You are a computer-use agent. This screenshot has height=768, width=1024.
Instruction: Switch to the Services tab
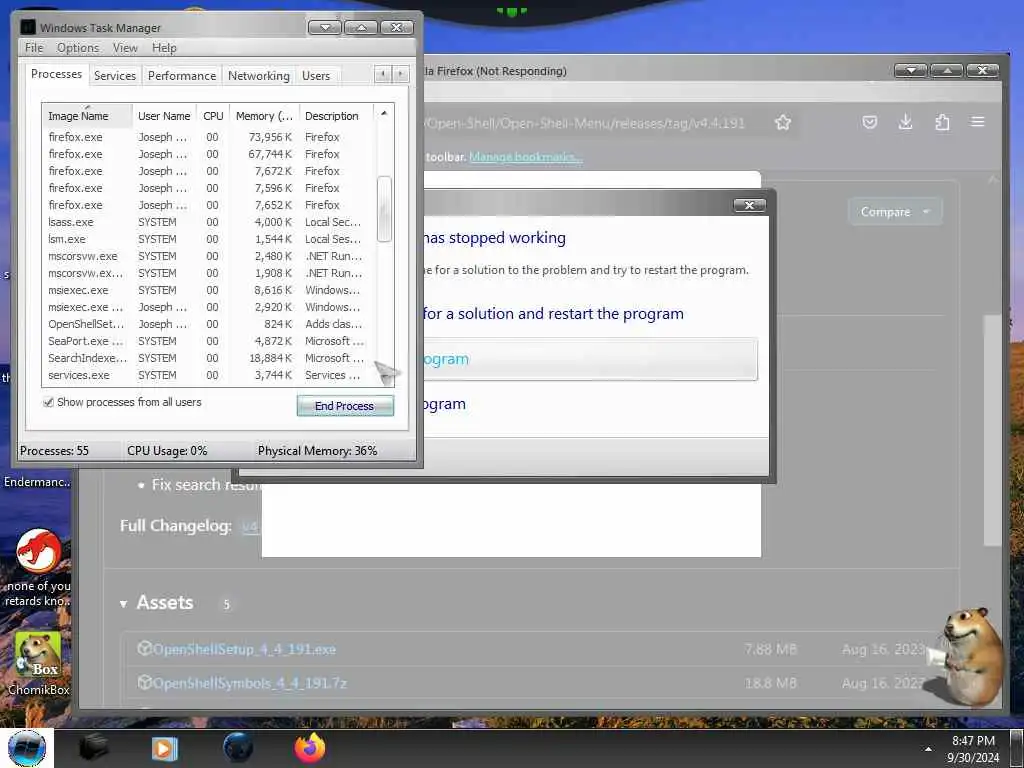click(x=115, y=76)
